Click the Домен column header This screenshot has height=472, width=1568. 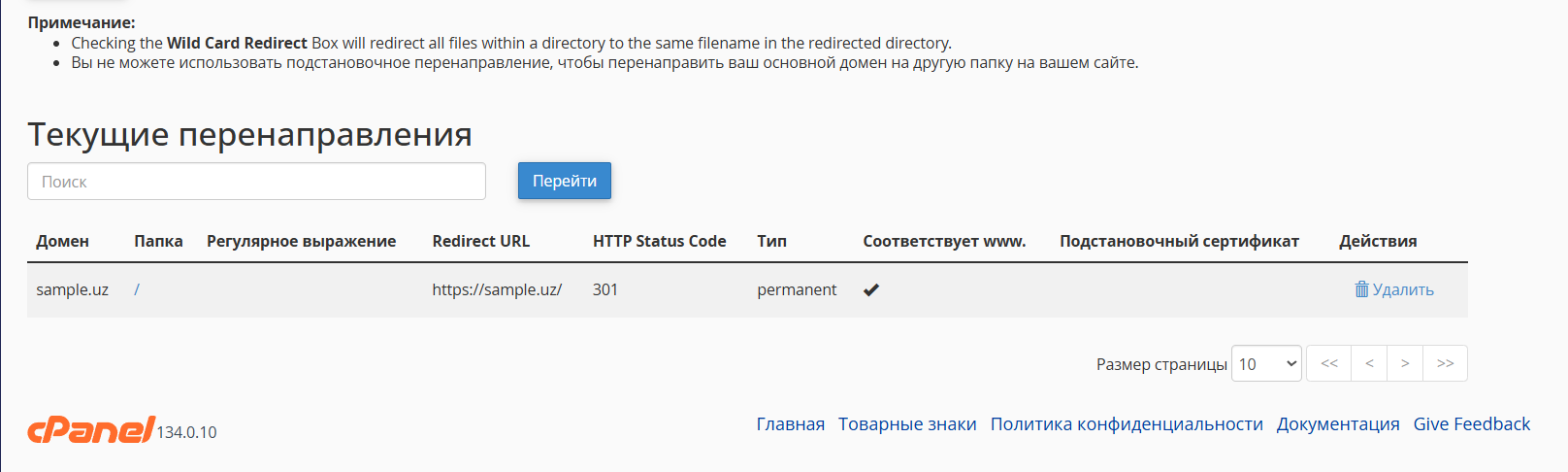[62, 241]
